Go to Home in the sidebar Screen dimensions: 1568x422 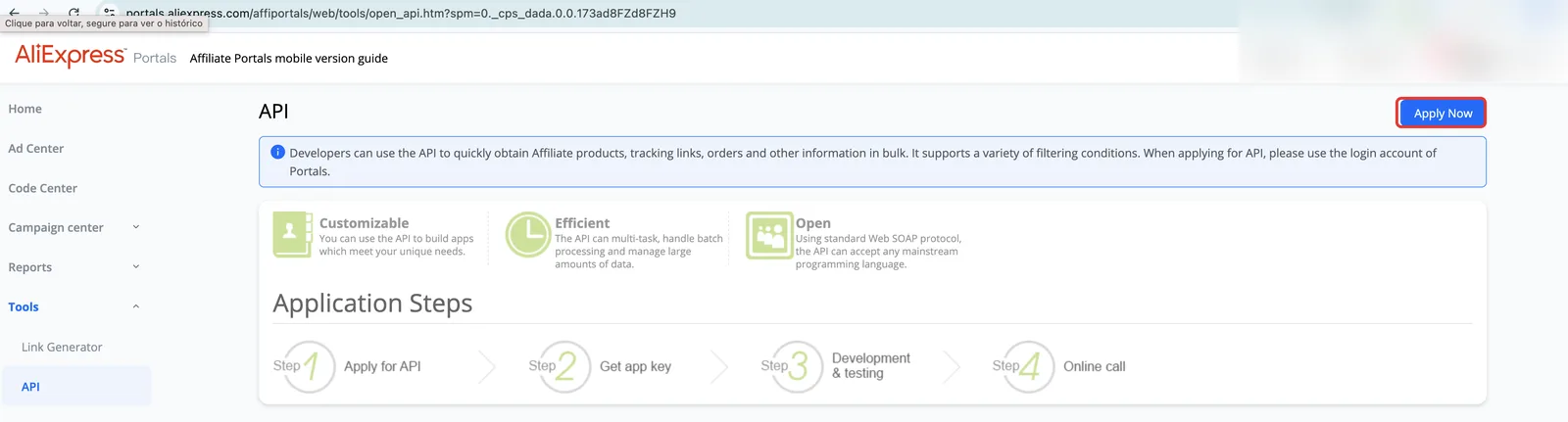tap(25, 109)
